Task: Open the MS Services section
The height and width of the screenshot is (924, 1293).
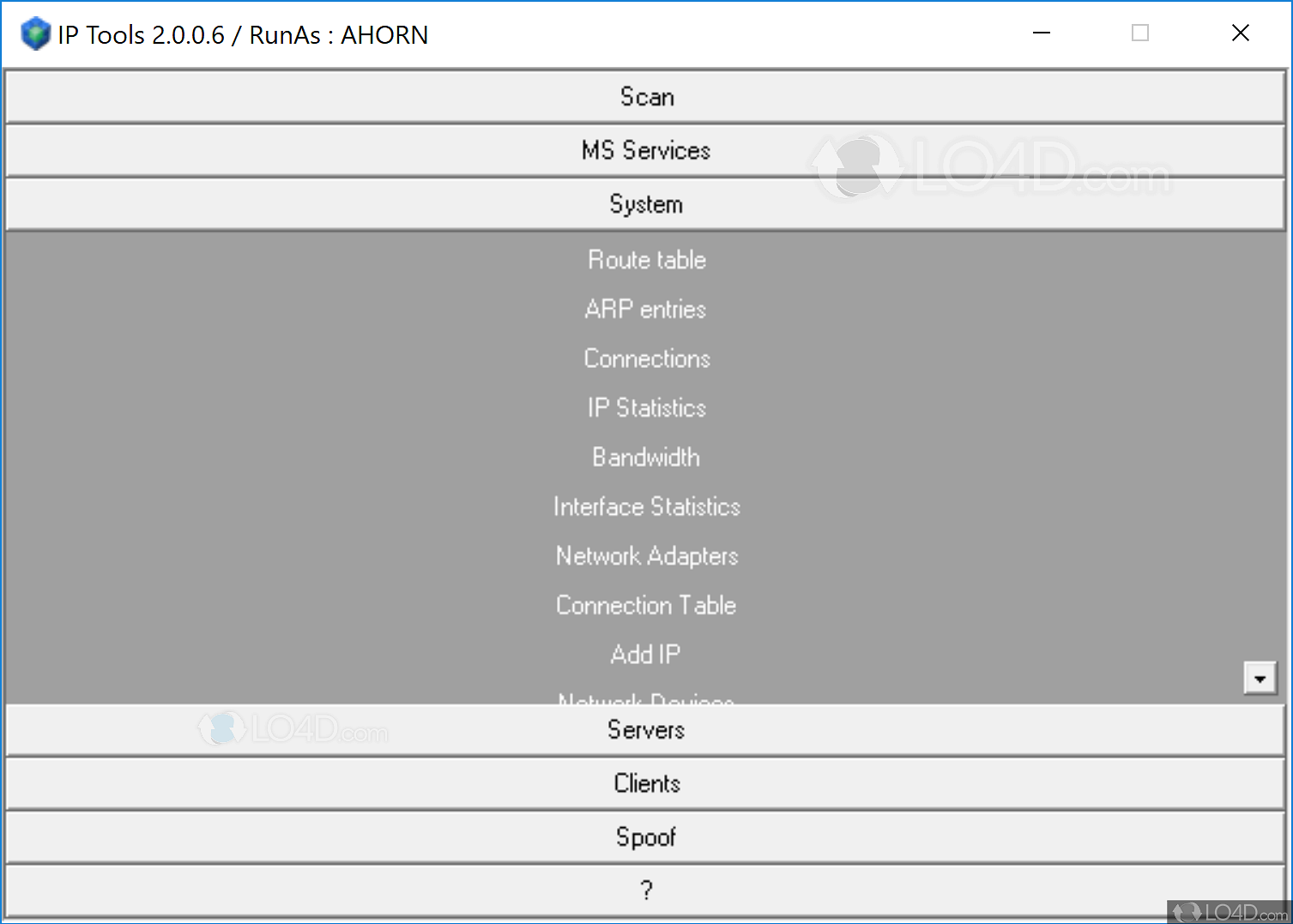Action: pyautogui.click(x=645, y=150)
